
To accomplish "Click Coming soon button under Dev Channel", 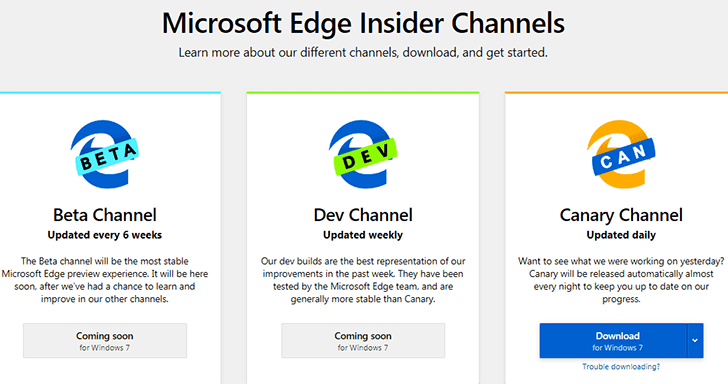I will (x=363, y=341).
